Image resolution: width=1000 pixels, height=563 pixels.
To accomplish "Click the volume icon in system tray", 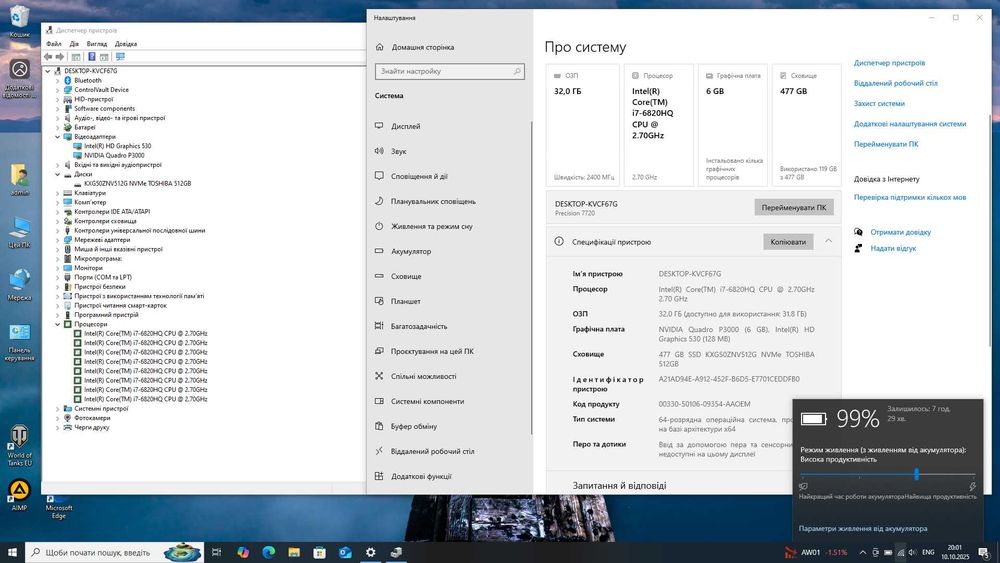I will (912, 552).
